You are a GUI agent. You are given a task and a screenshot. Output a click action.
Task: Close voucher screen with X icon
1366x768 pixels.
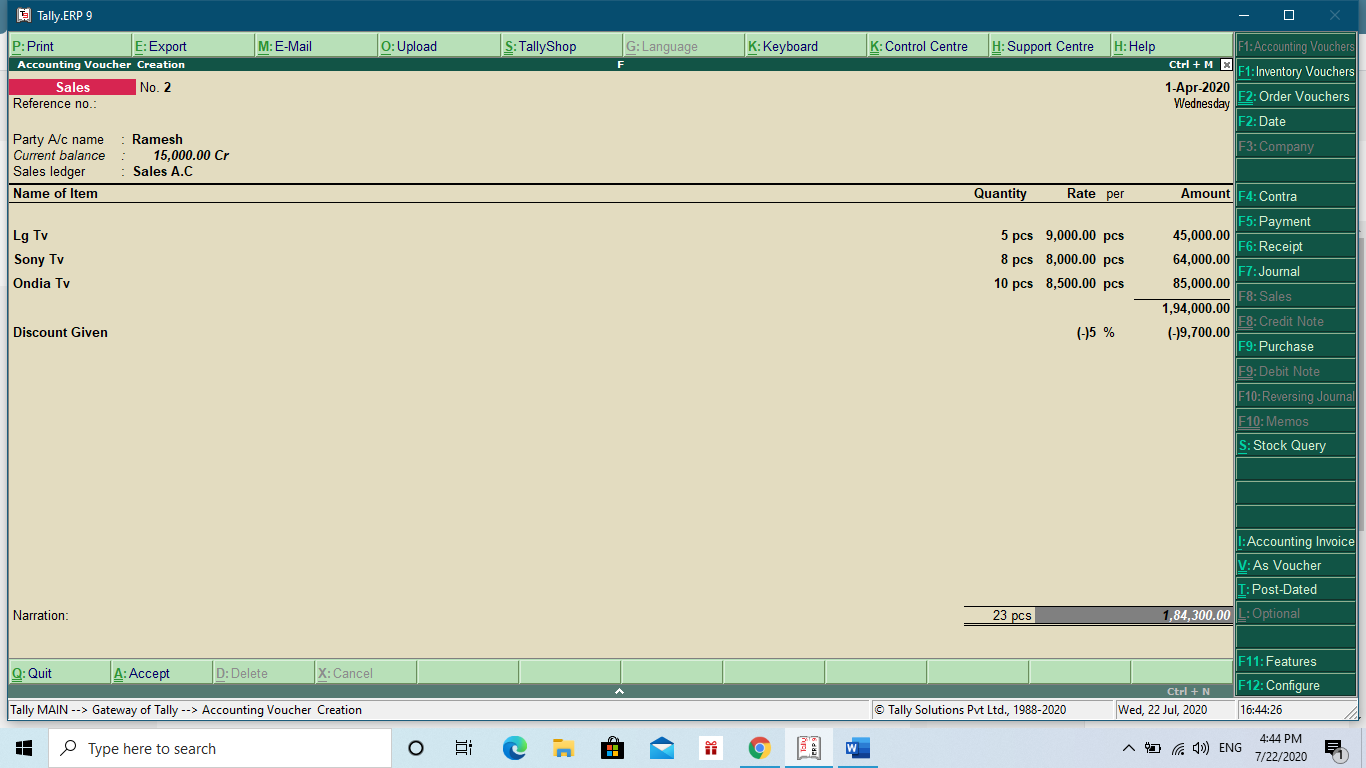[x=1226, y=65]
